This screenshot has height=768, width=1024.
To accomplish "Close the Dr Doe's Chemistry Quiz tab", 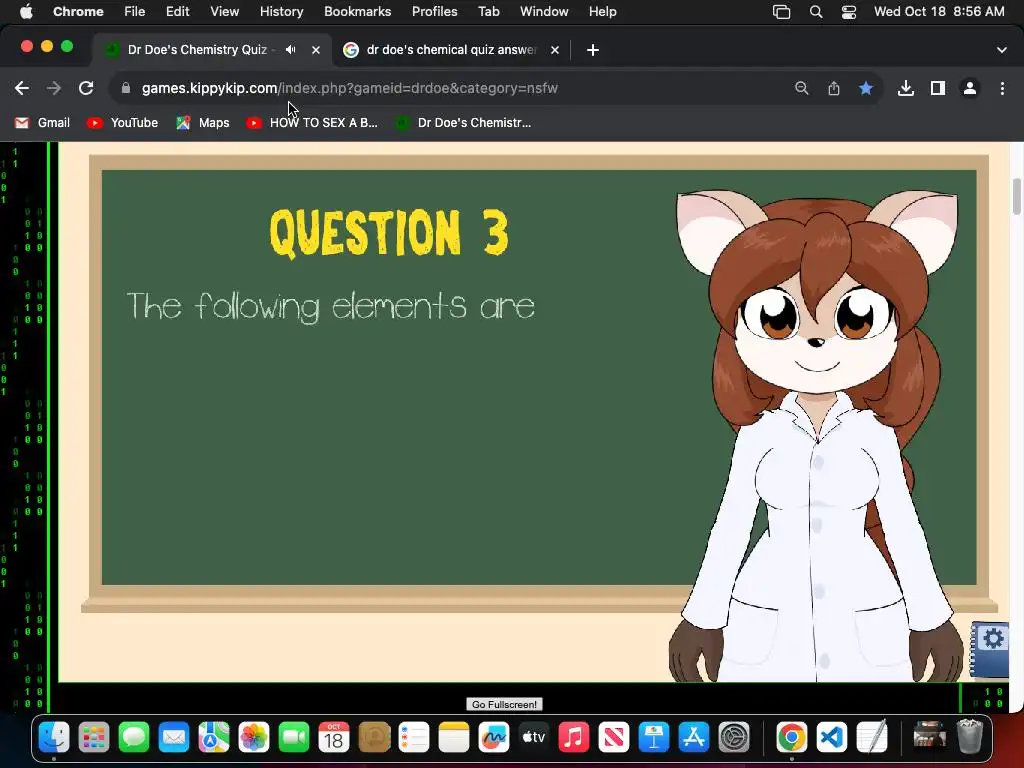I will coord(315,50).
